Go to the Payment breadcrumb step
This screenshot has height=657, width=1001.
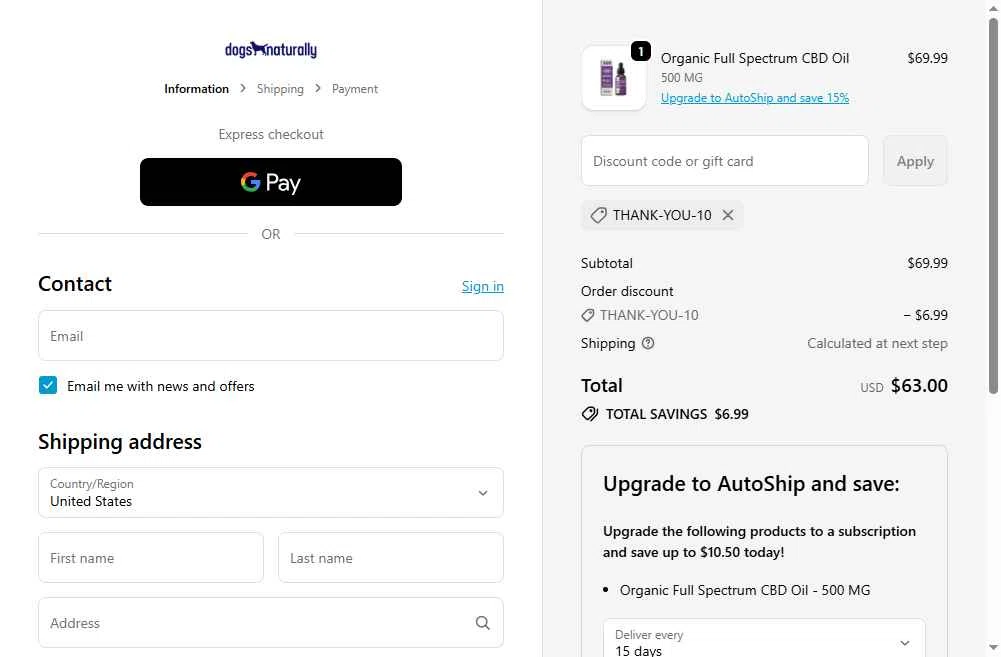pos(355,89)
